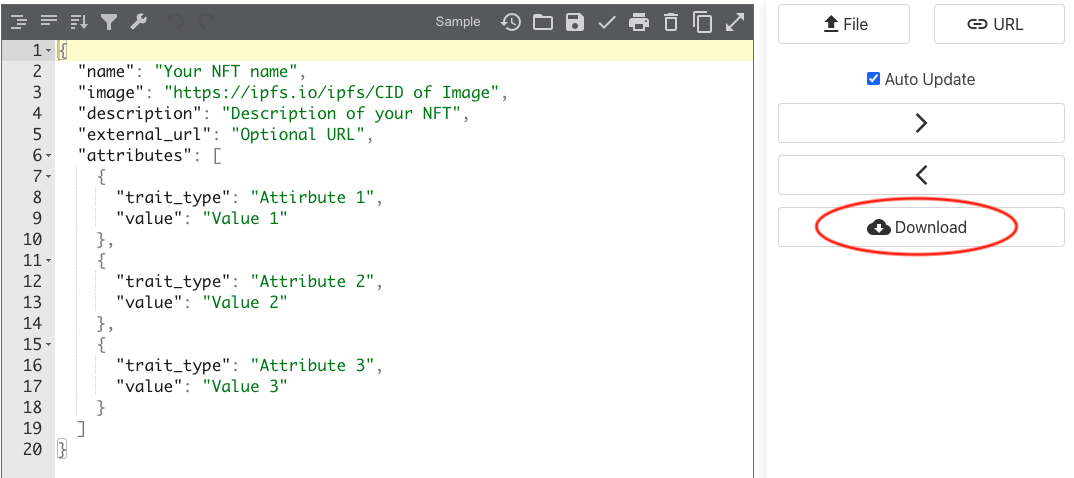Image resolution: width=1074 pixels, height=478 pixels.
Task: Click the Download button
Action: coord(921,227)
